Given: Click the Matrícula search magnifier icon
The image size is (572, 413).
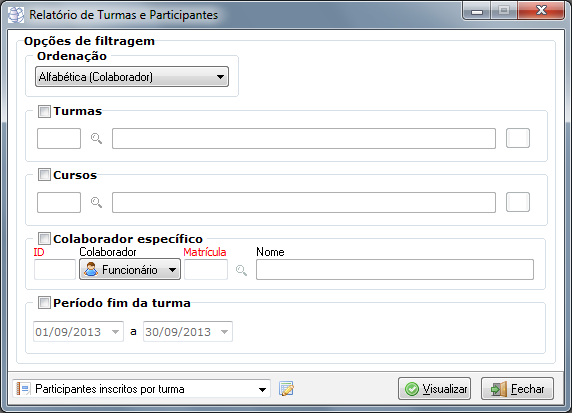Looking at the screenshot, I should [241, 270].
